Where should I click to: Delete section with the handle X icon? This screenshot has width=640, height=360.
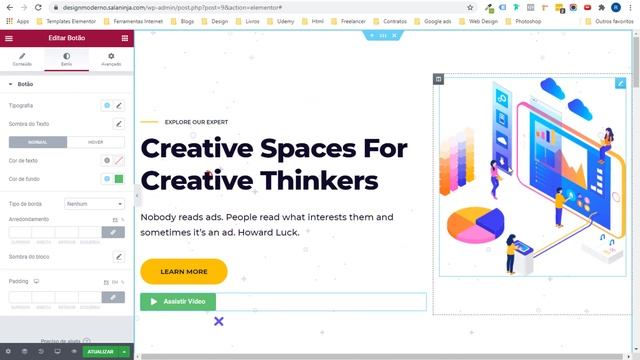[394, 36]
